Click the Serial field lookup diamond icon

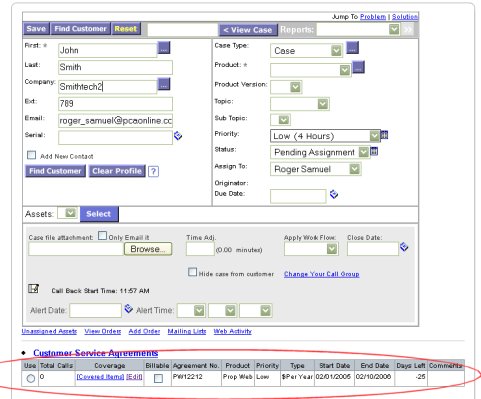[x=178, y=136]
